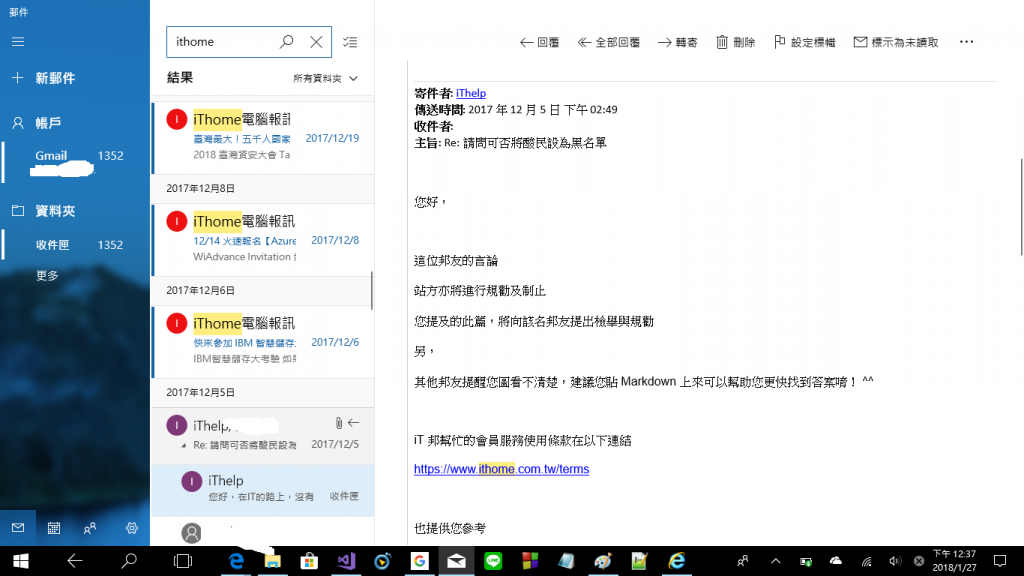The width and height of the screenshot is (1024, 576).
Task: Click the iThelp sender link
Action: click(471, 93)
